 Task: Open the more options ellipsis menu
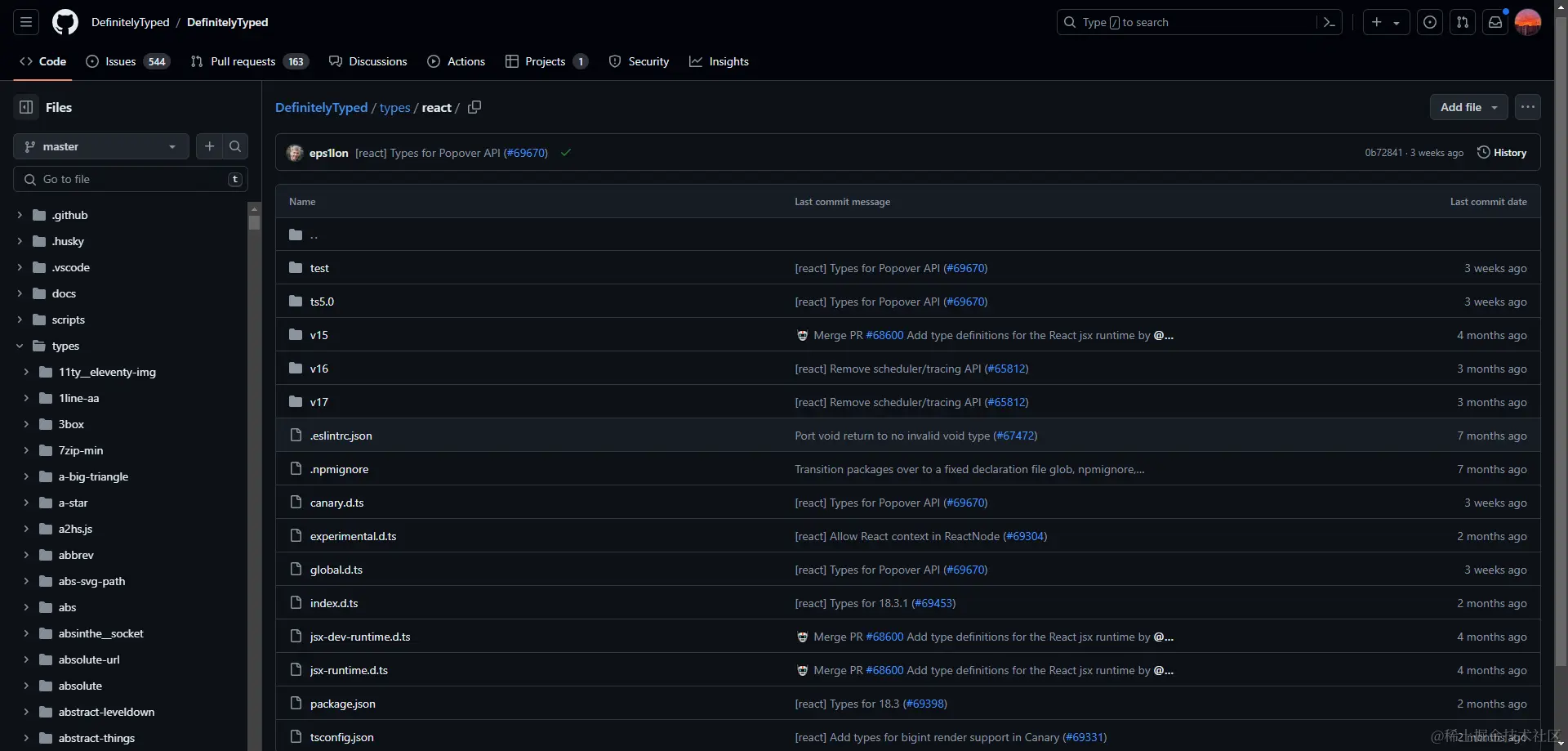pos(1528,107)
